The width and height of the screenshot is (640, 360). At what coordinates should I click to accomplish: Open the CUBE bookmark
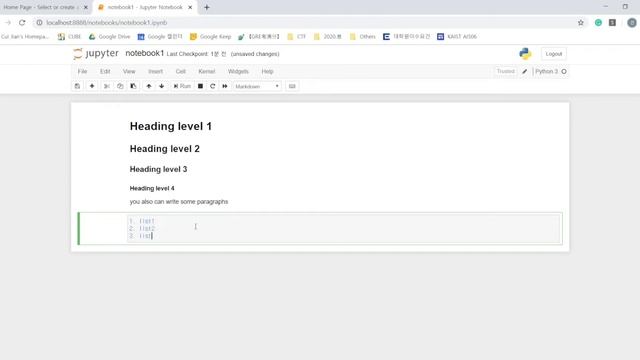[x=69, y=37]
